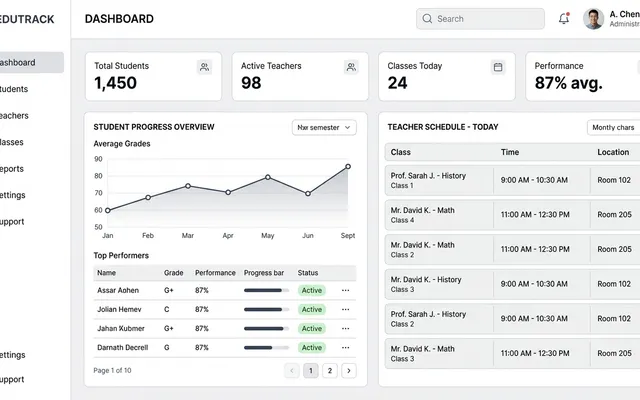Image resolution: width=640 pixels, height=400 pixels.
Task: Click the search magnifier icon
Action: [427, 19]
